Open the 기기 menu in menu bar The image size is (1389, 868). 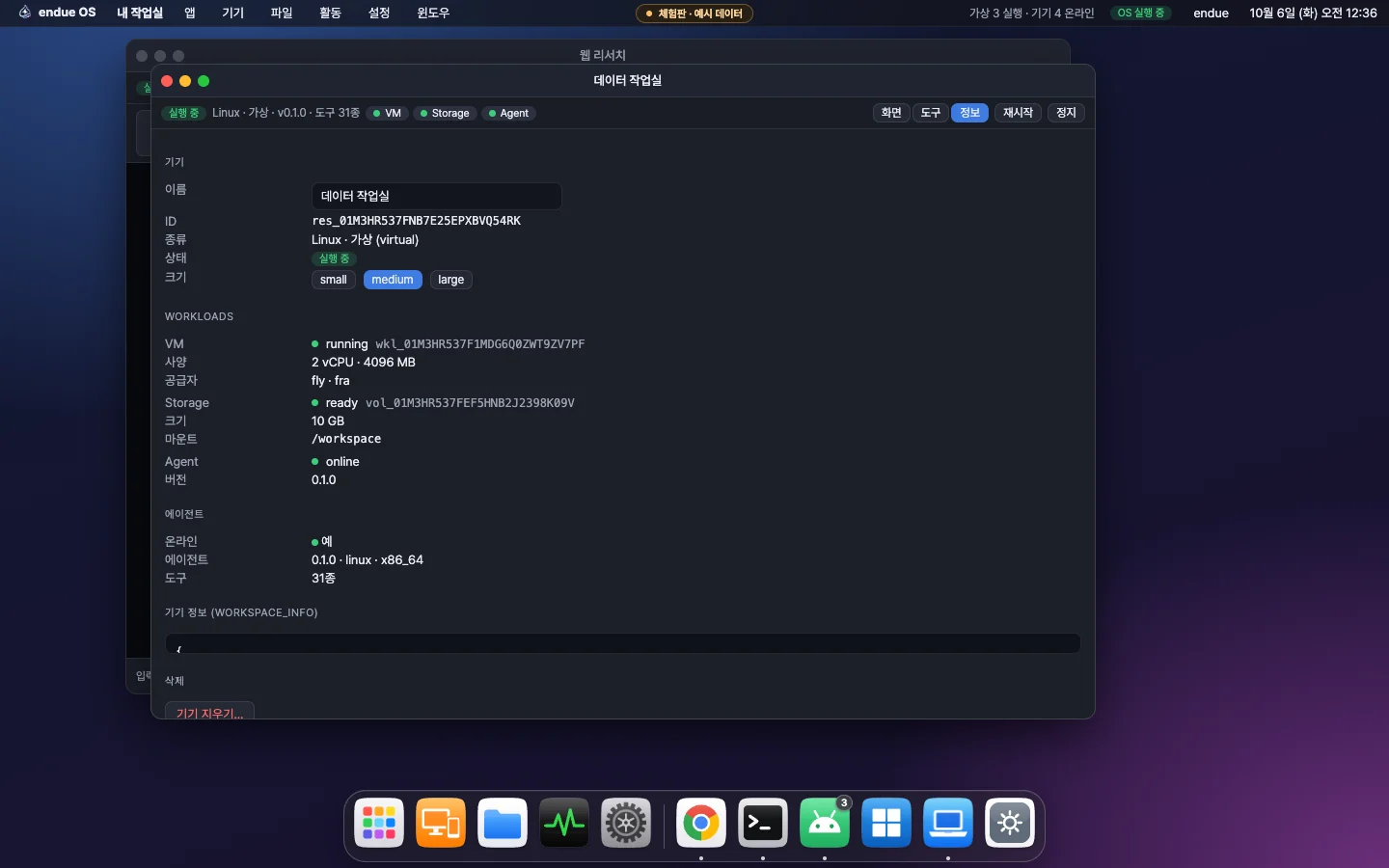(x=232, y=13)
